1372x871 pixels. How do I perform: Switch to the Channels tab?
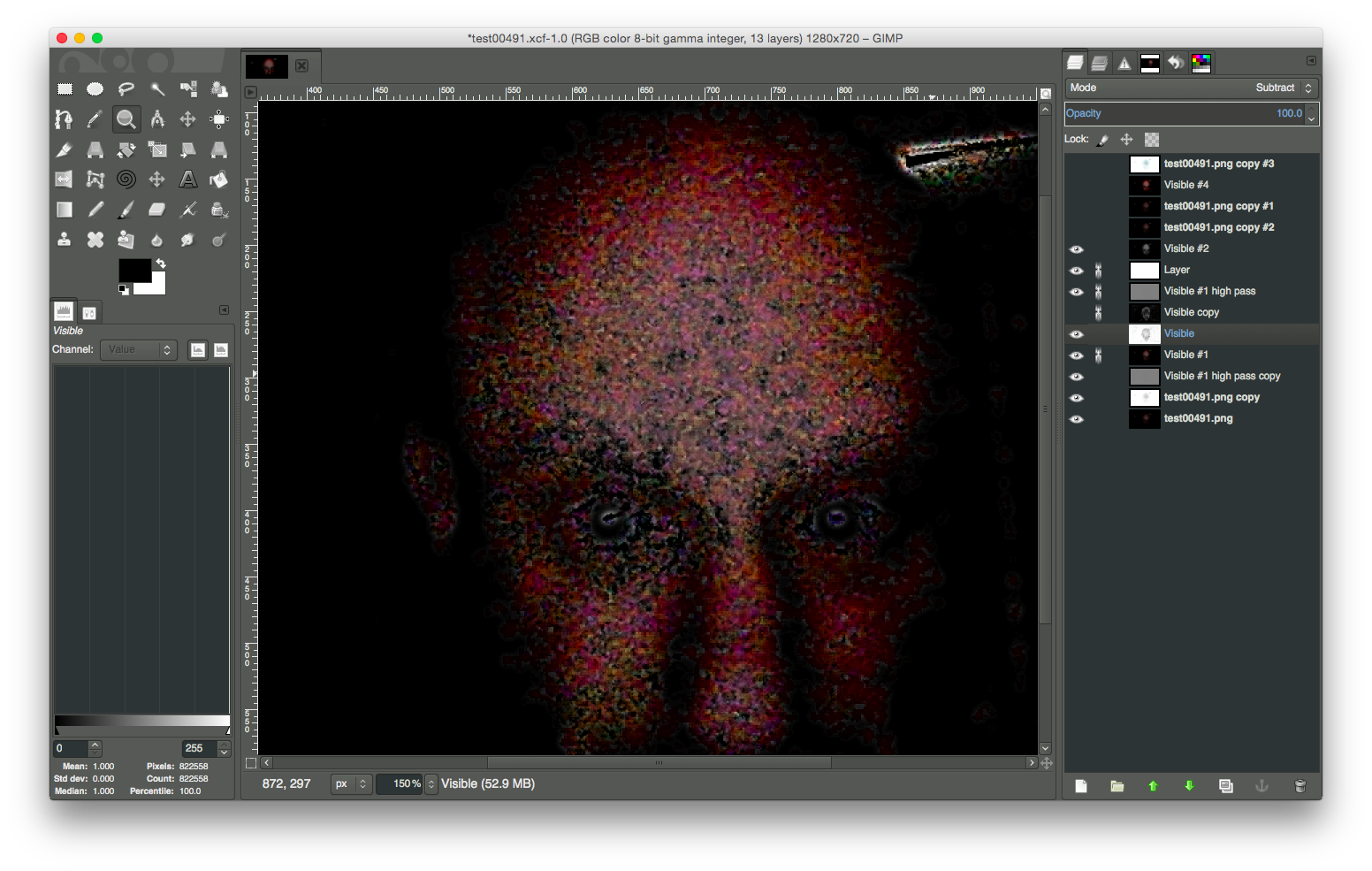(x=1100, y=63)
